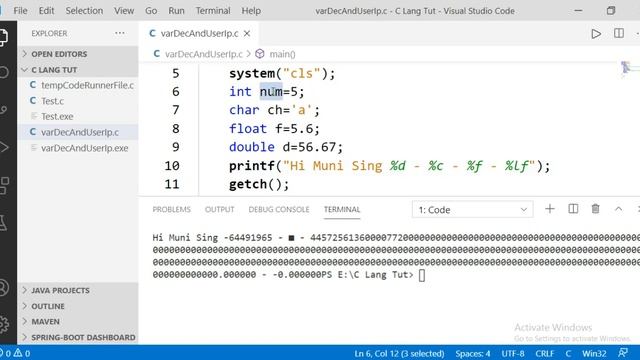Screen dimensions: 640x360
Task: Click the feedback icon in status bar
Action: pos(623,353)
